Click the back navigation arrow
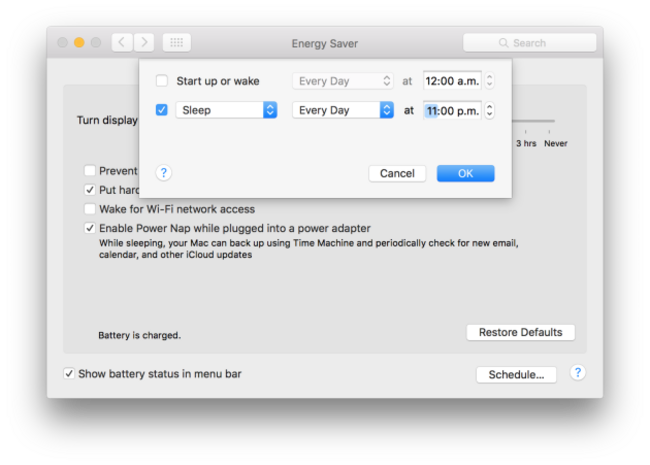The width and height of the screenshot is (650, 465). point(122,42)
